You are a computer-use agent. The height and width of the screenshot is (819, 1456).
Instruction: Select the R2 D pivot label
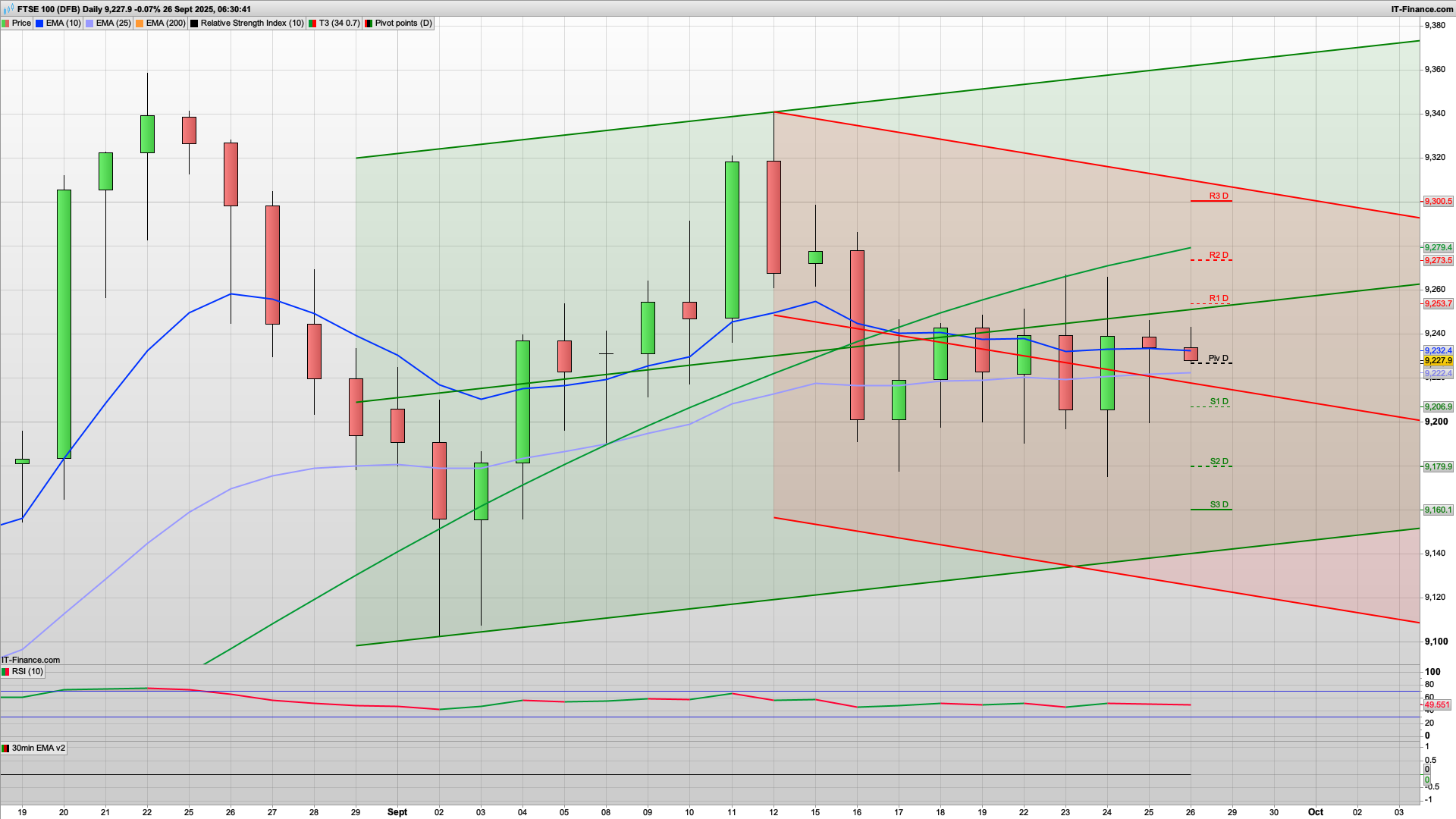[1219, 255]
